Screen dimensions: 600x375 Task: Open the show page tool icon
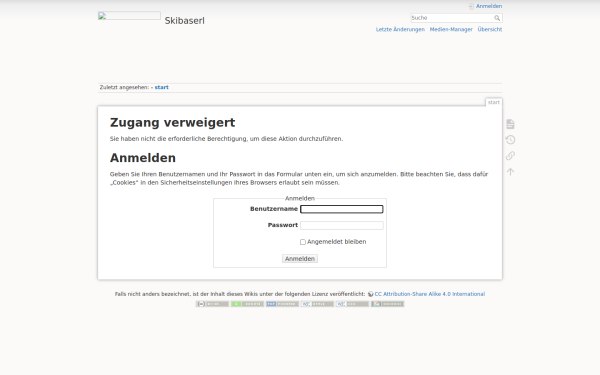pos(510,124)
